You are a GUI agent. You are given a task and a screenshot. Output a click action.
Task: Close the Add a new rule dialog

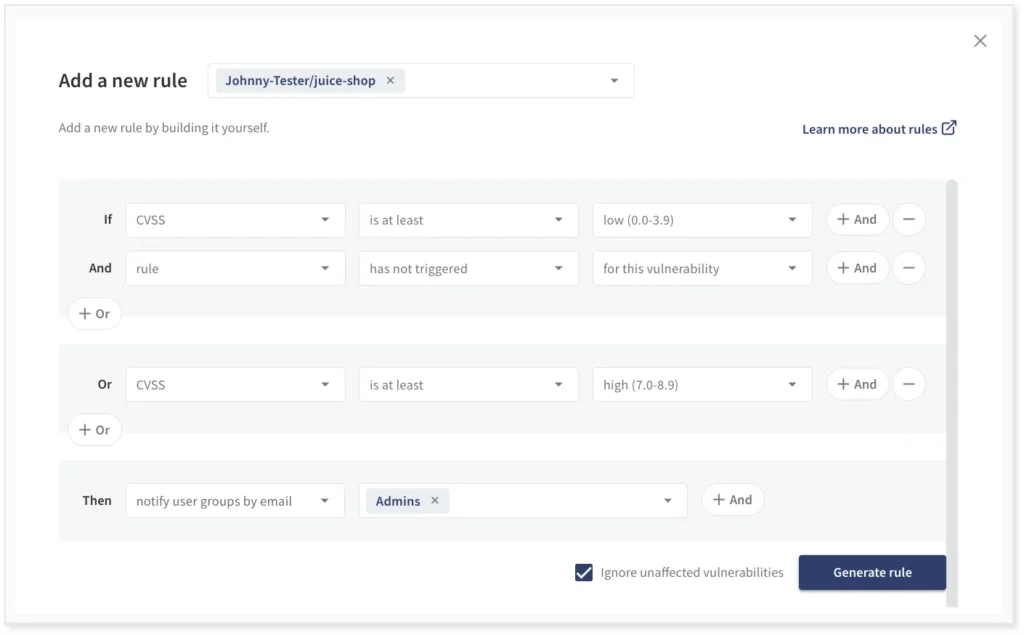(x=980, y=41)
